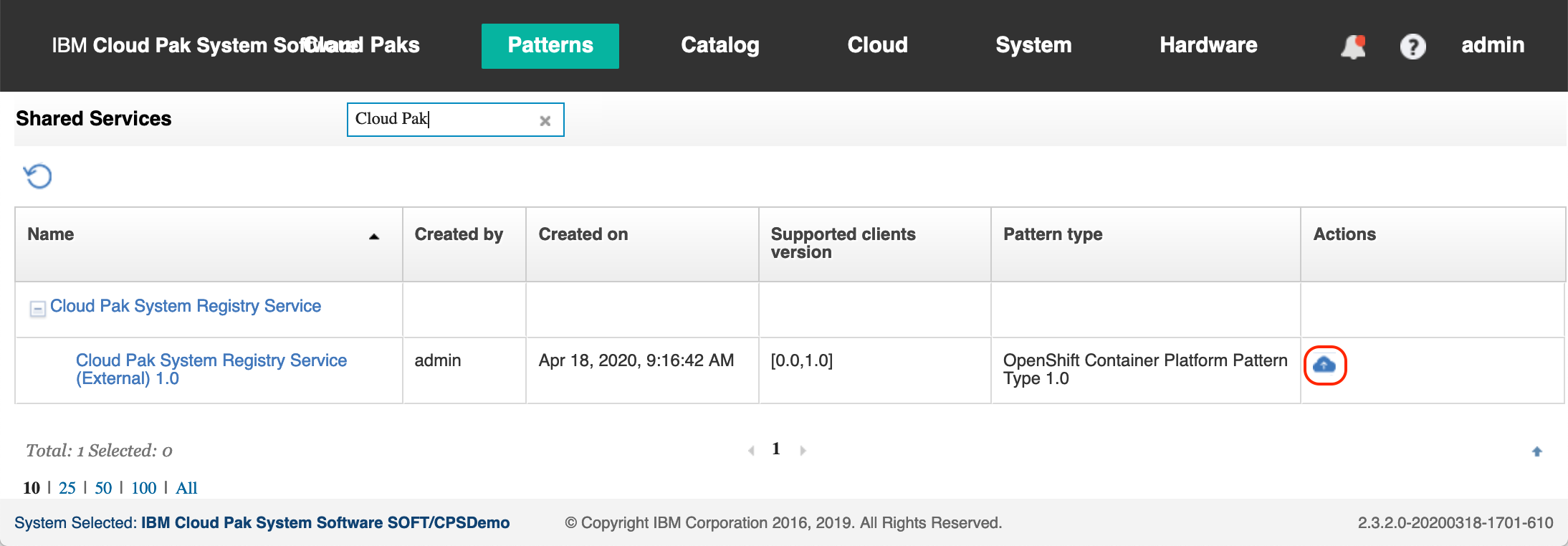1568x546 pixels.
Task: Open Cloud Pak System Registry Service parent link
Action: pyautogui.click(x=186, y=306)
